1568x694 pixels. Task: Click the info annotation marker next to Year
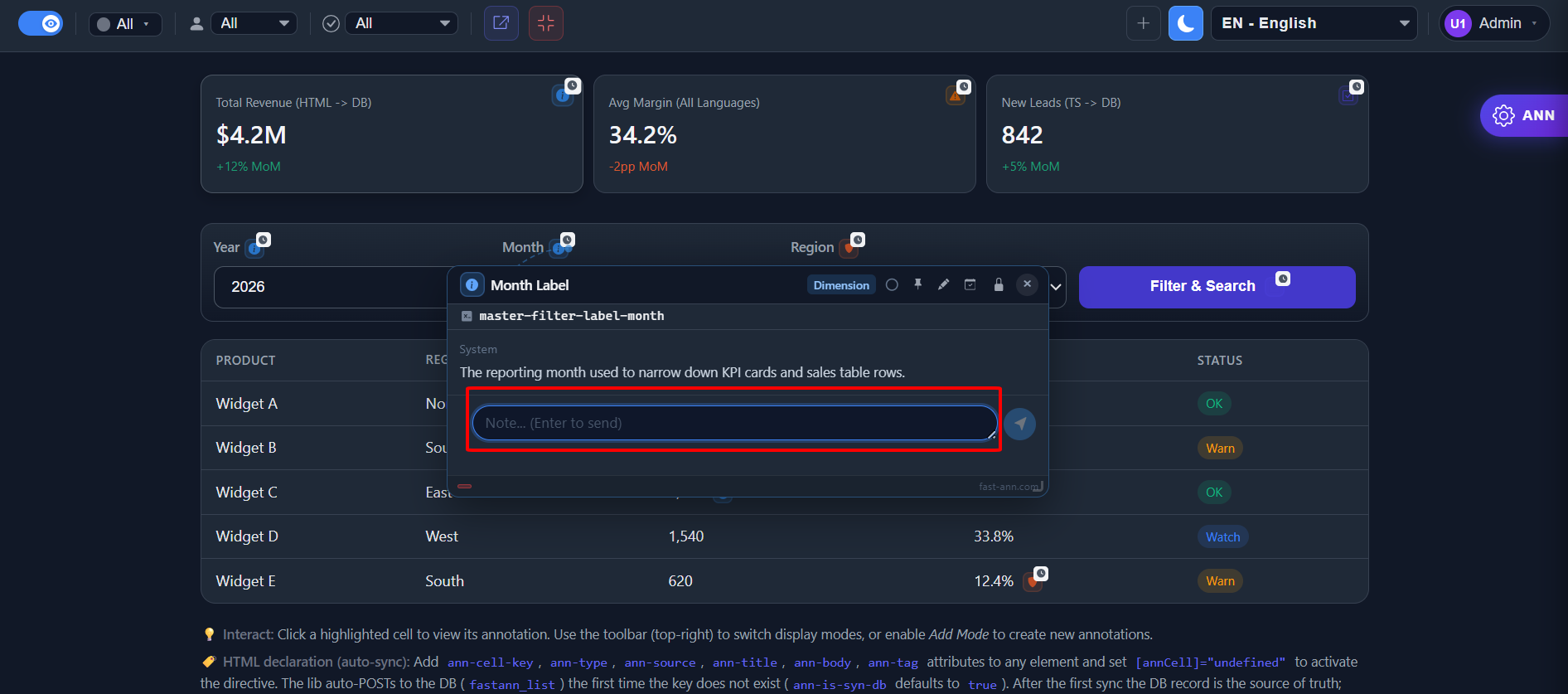(255, 247)
